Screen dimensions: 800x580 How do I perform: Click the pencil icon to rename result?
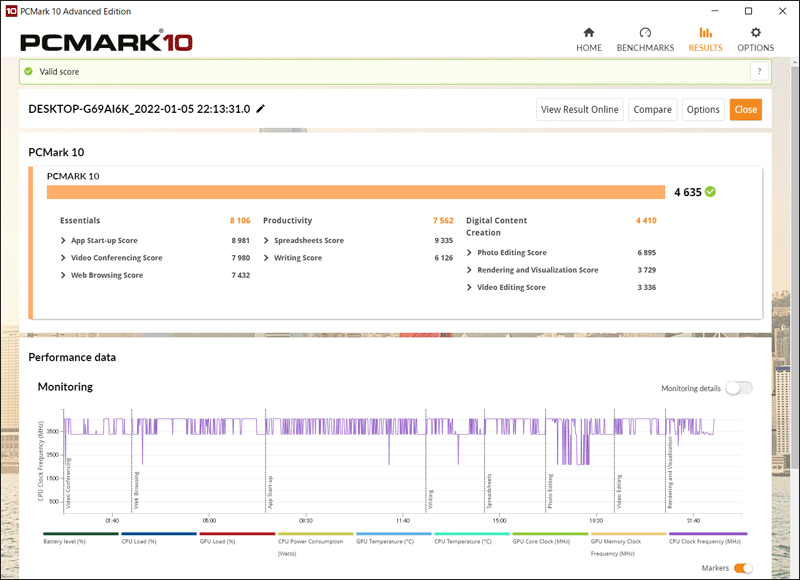(260, 109)
